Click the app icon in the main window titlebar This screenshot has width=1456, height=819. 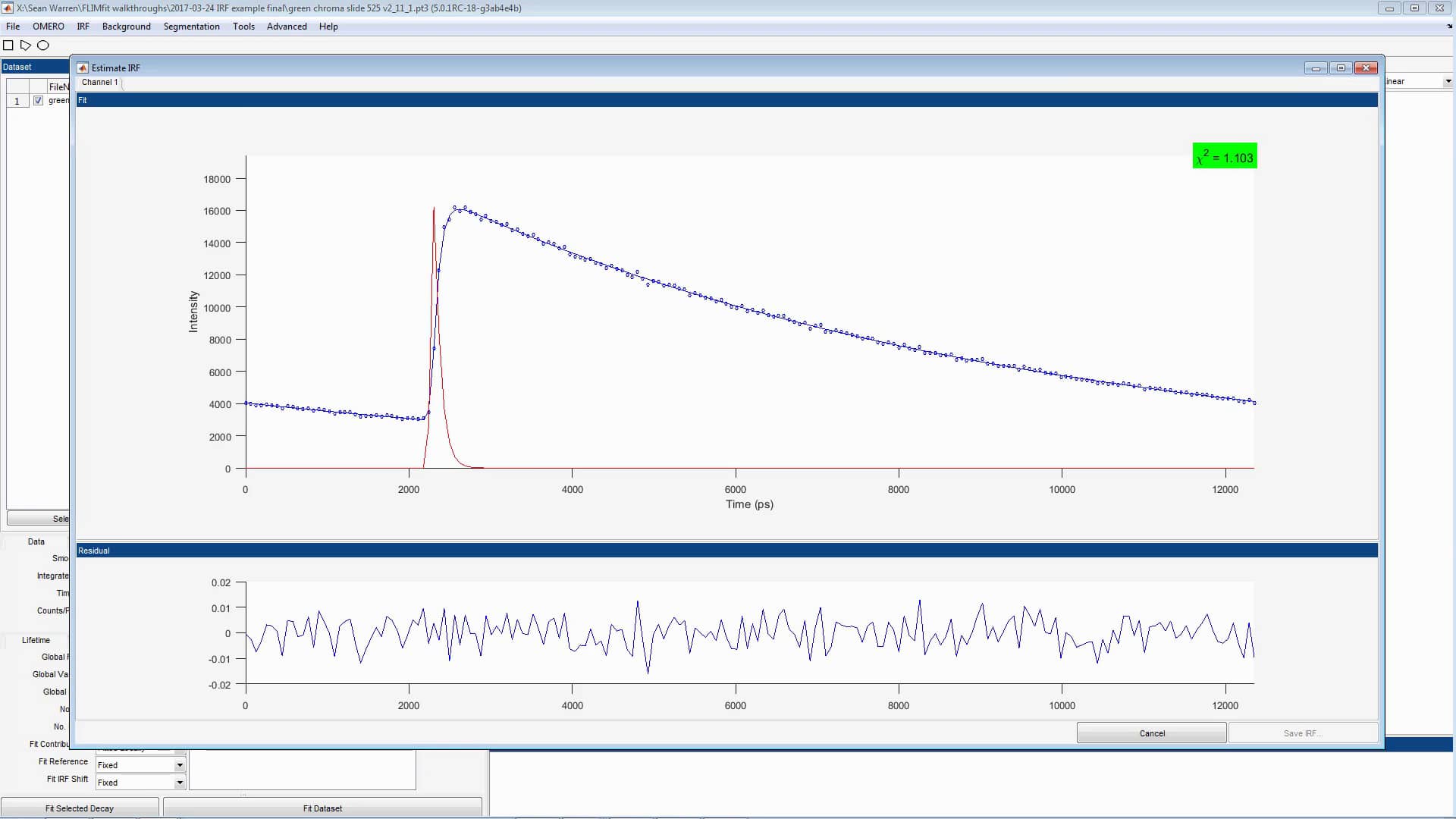coord(8,8)
